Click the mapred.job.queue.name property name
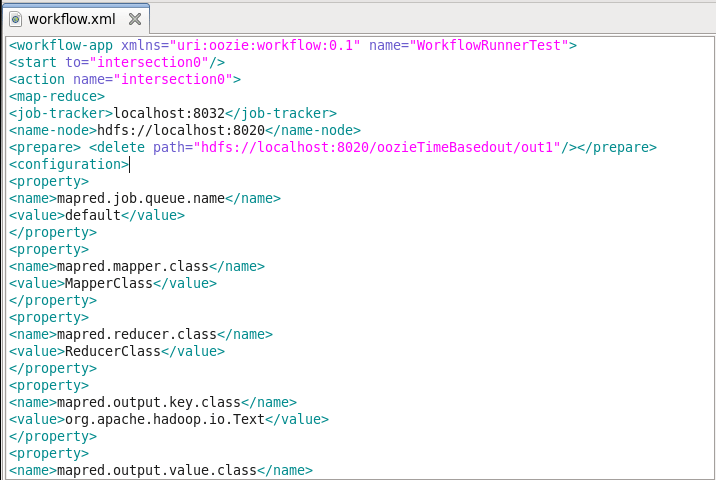Image resolution: width=716 pixels, height=480 pixels. [141, 198]
